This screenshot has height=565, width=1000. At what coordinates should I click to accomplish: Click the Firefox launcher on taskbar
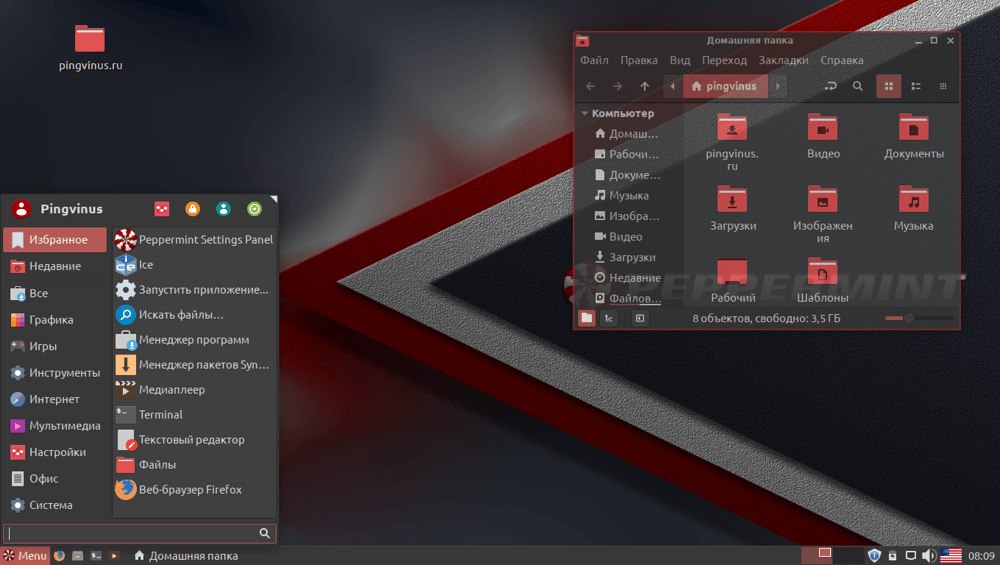(59, 555)
